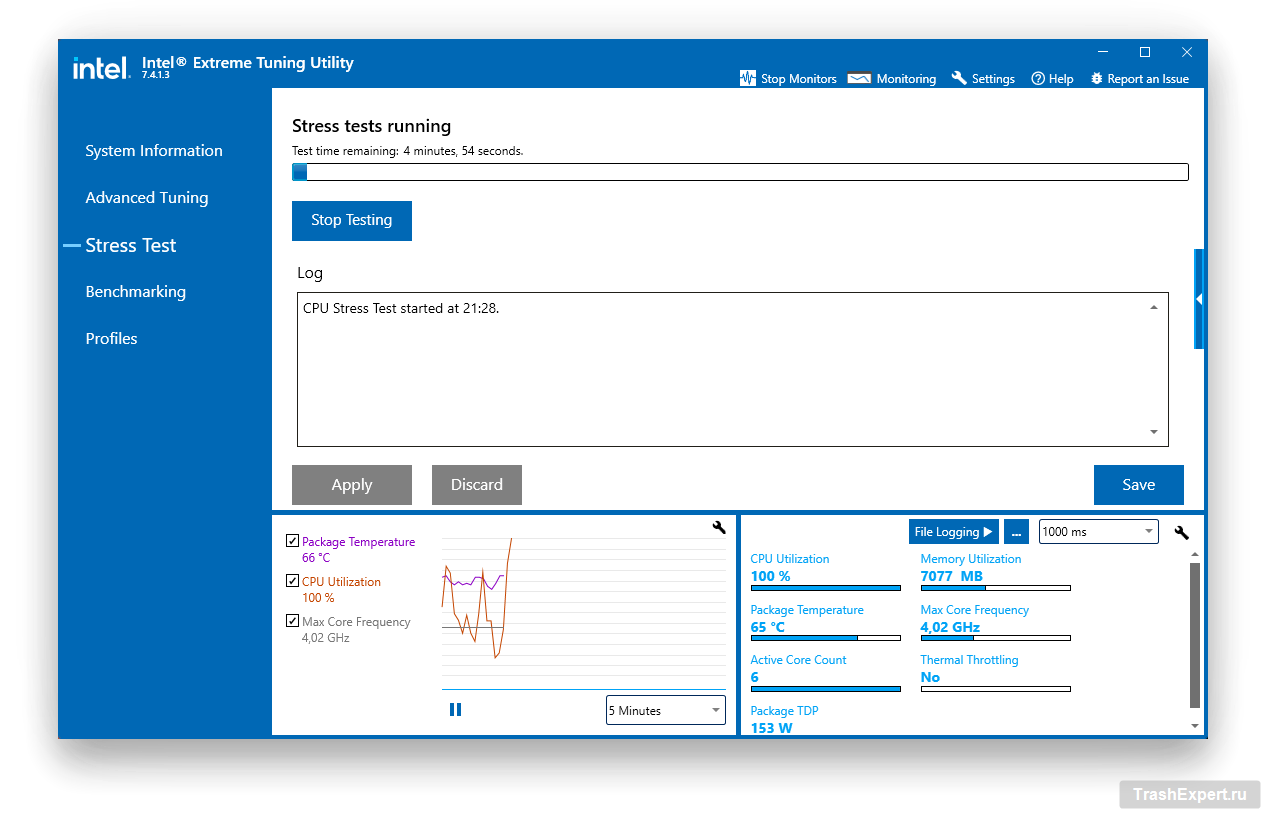Uncheck the Package Temperature checkbox

pyautogui.click(x=292, y=541)
